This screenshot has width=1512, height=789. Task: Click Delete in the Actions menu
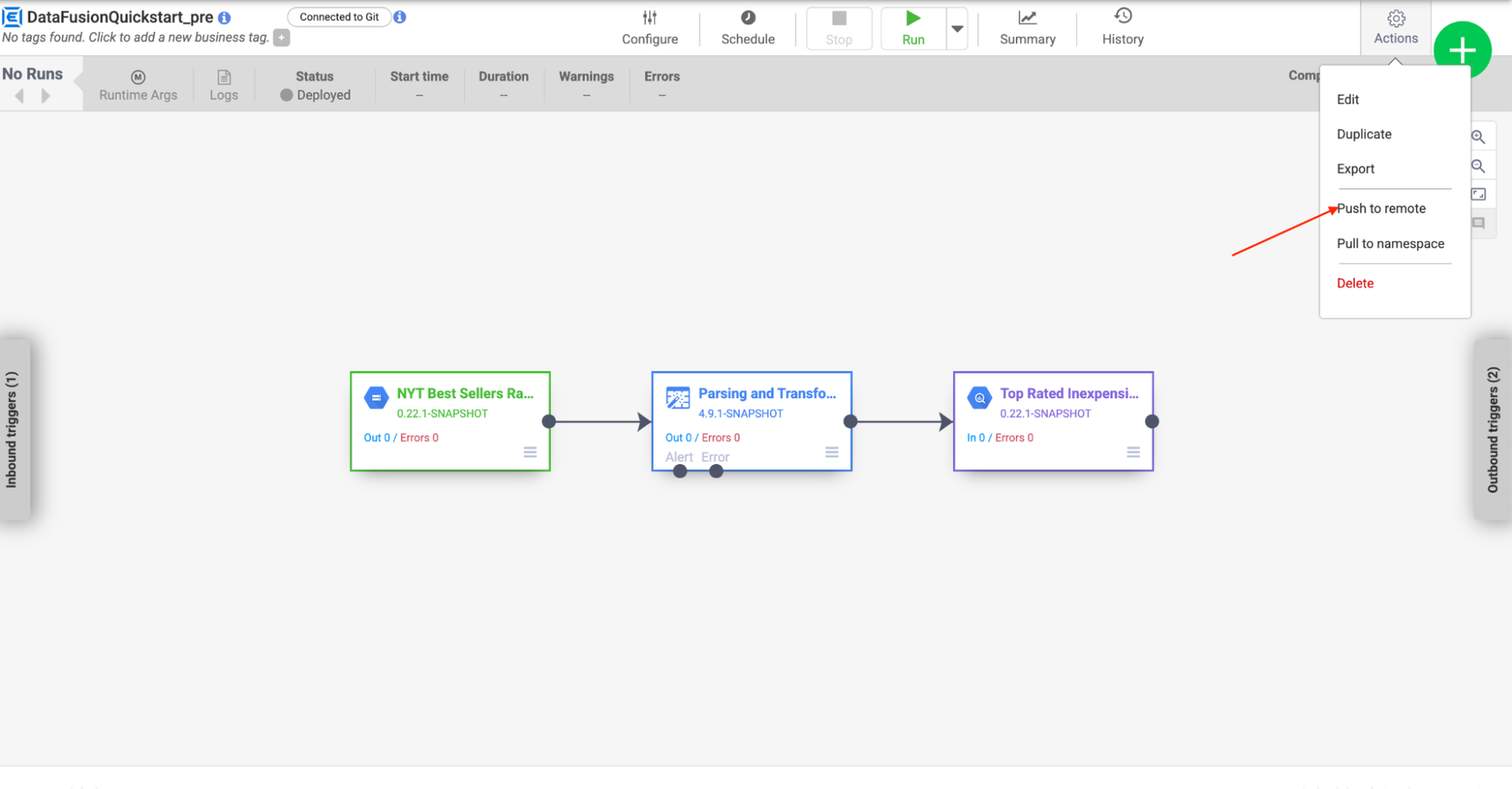pos(1355,283)
